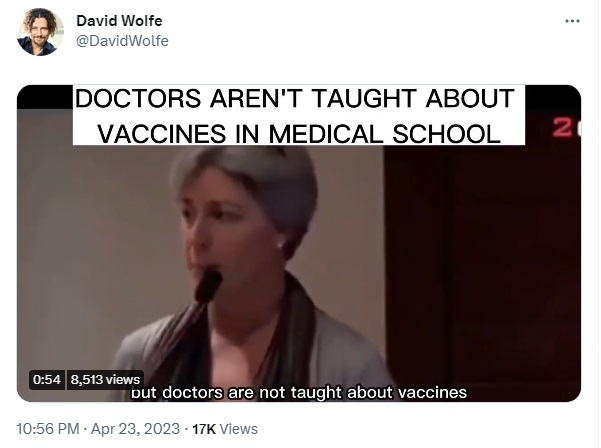Click the Apr 23, 2023 date
The width and height of the screenshot is (601, 448).
135,428
